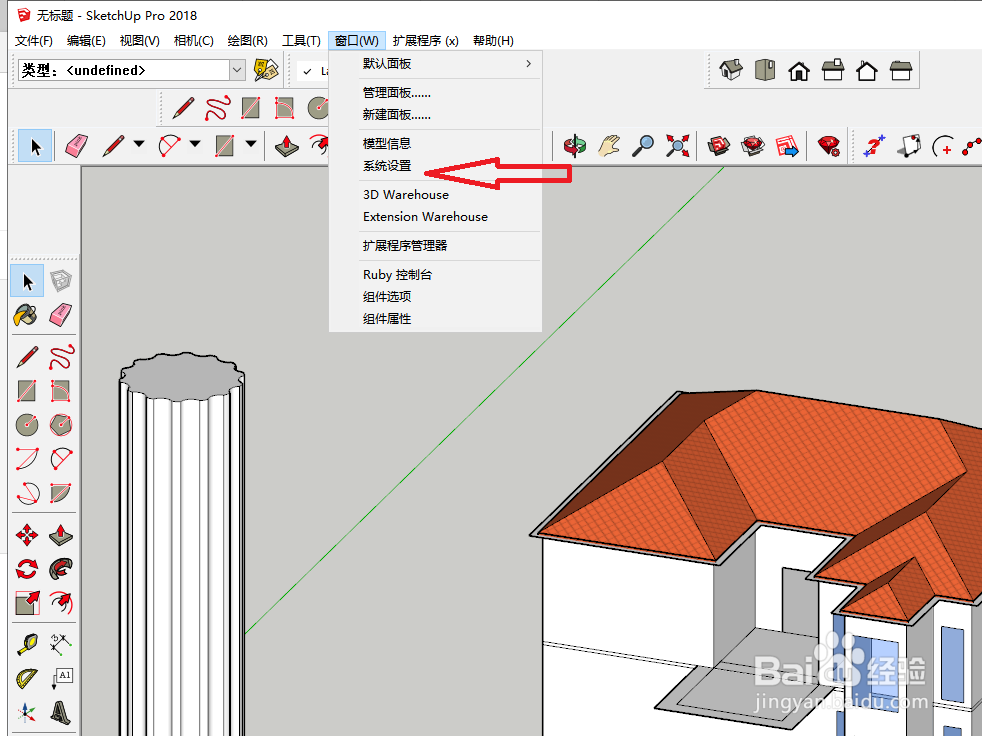The height and width of the screenshot is (736, 982).
Task: Select the Freehand tool in vertical toolset
Action: pyautogui.click(x=61, y=357)
